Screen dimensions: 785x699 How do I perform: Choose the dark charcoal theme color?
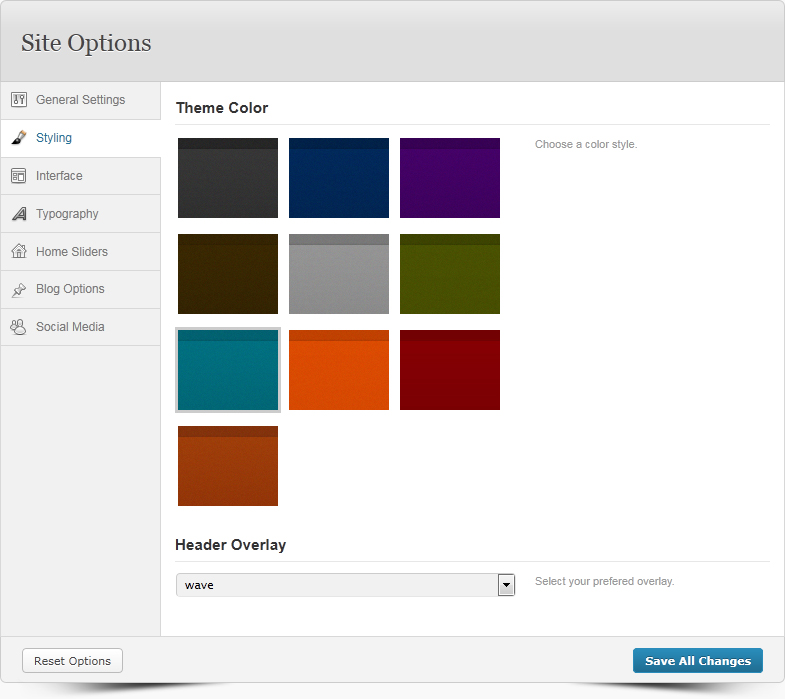tap(228, 178)
